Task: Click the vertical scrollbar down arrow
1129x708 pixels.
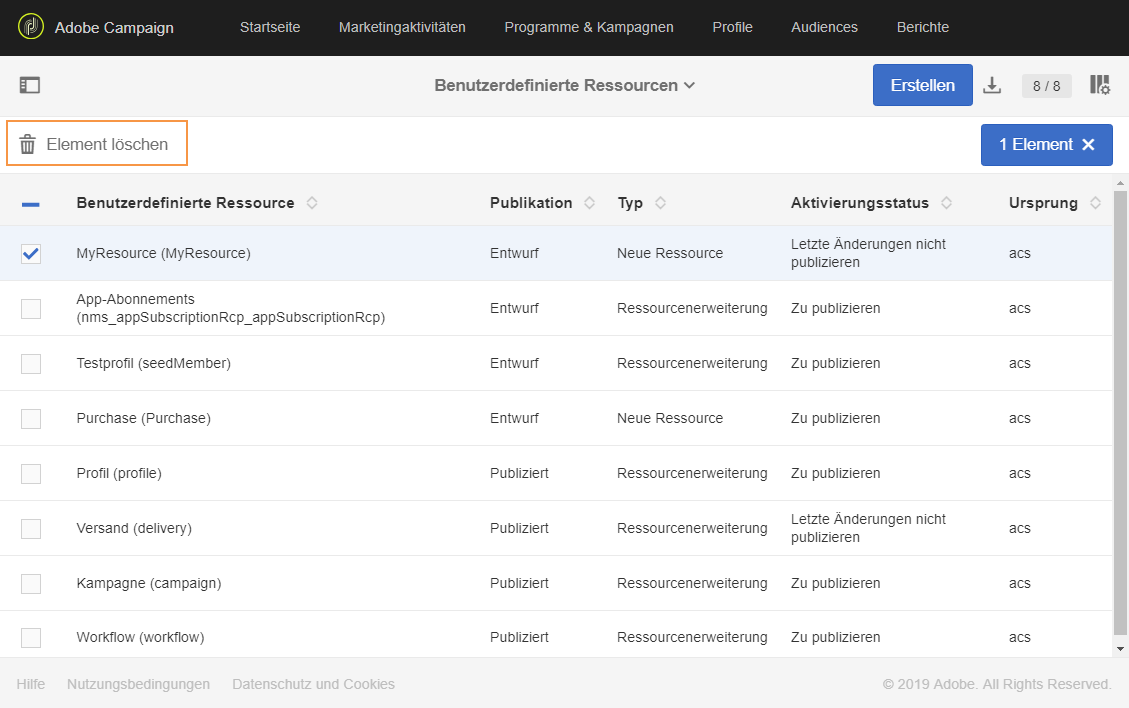Action: 1120,649
